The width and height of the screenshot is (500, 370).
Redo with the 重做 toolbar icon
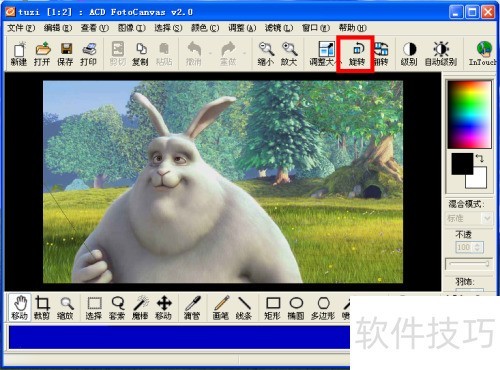pos(228,54)
